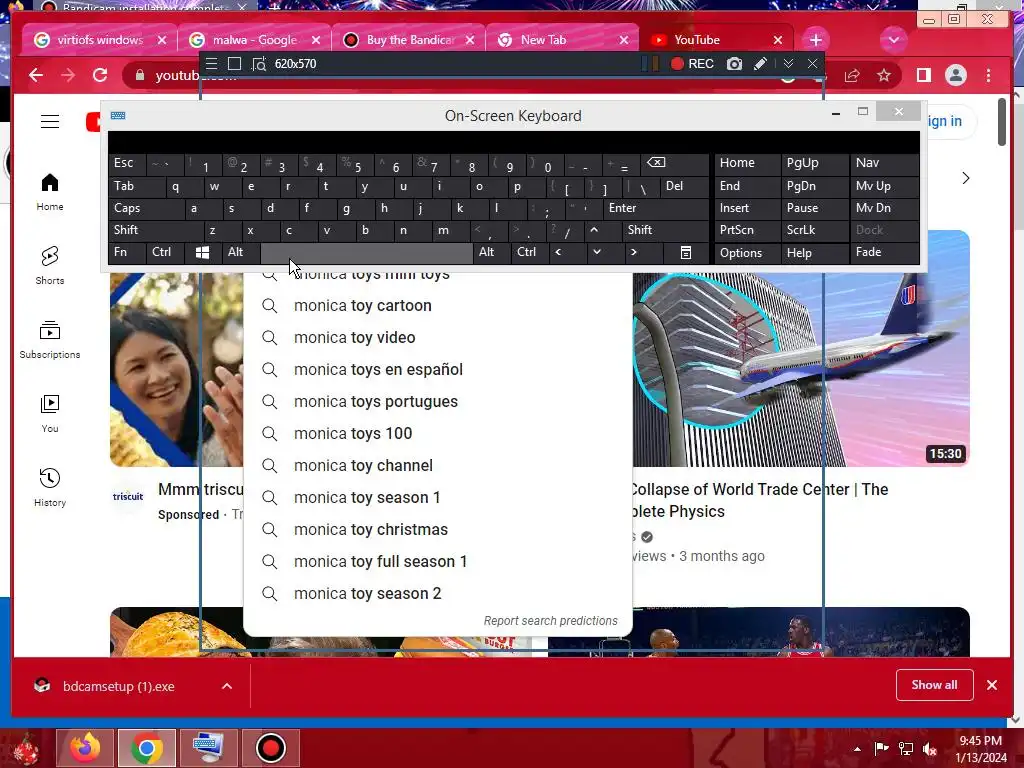Open Chrome three-dot menu
This screenshot has height=768, width=1024.
point(989,75)
